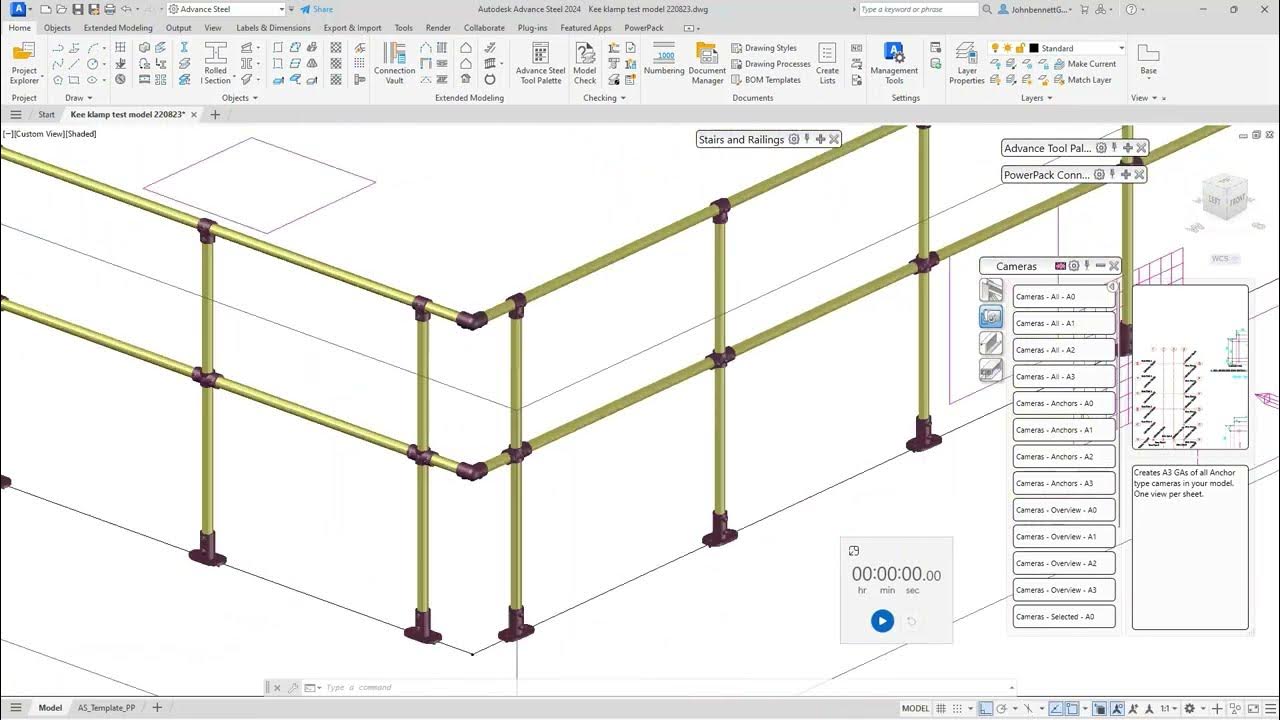The image size is (1280, 720).
Task: Click Cameras - Selected - A0 button
Action: [x=1064, y=617]
